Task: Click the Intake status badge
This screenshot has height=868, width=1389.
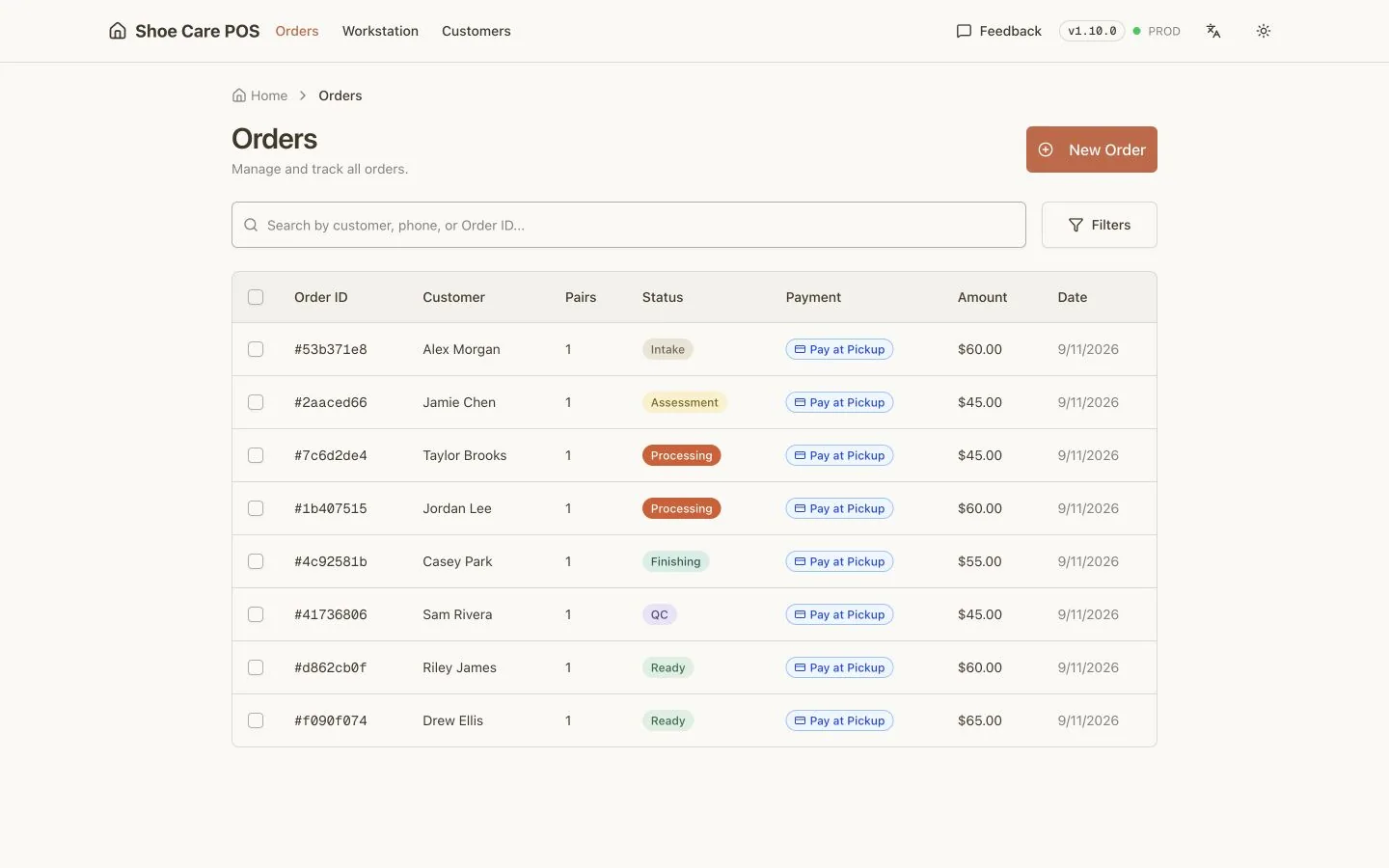Action: click(667, 349)
